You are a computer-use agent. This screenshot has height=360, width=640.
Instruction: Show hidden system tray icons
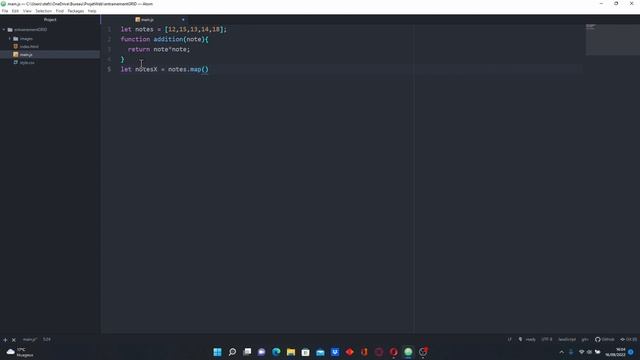[x=562, y=352]
